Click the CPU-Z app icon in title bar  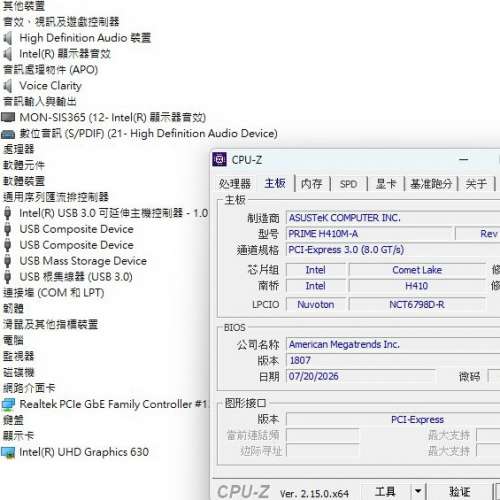click(219, 159)
